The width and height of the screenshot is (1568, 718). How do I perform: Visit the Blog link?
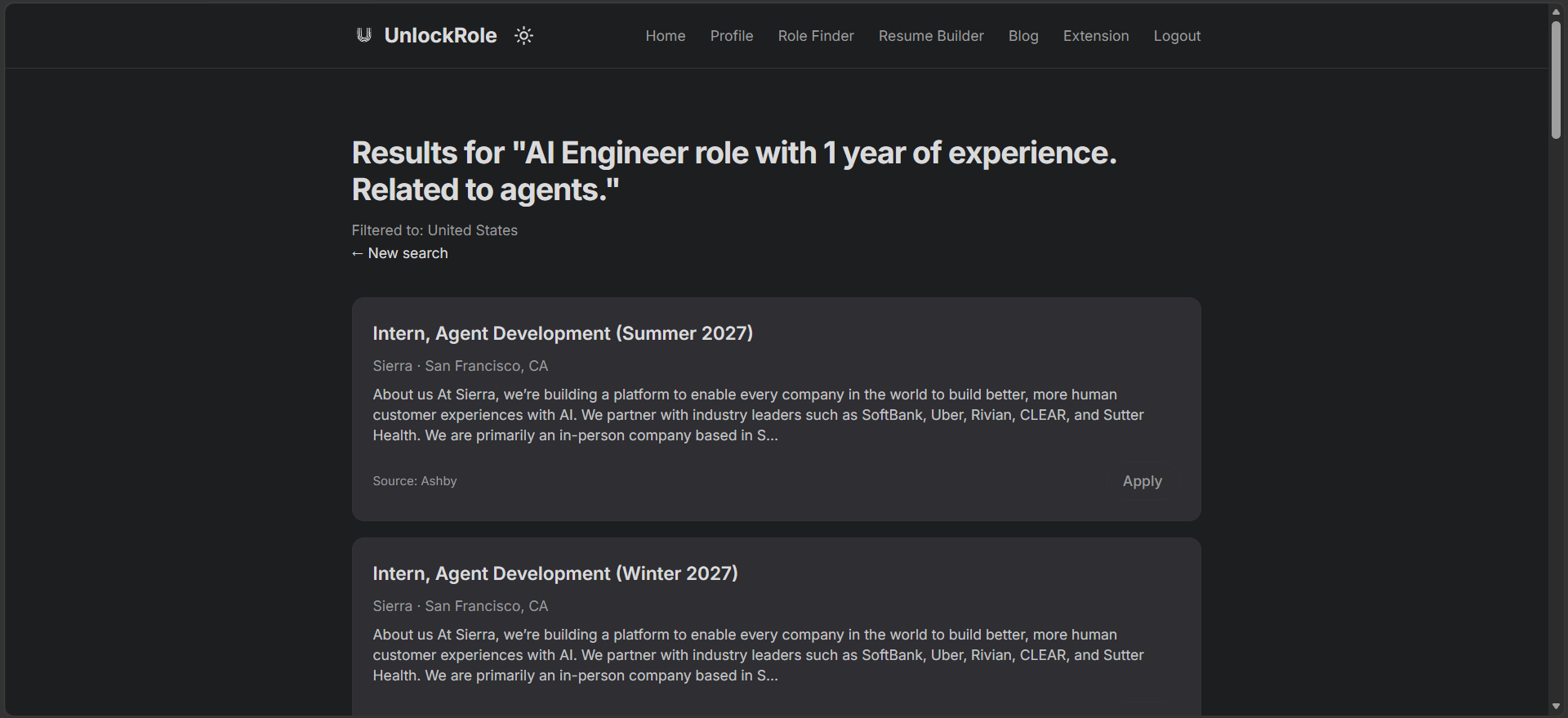[1023, 36]
